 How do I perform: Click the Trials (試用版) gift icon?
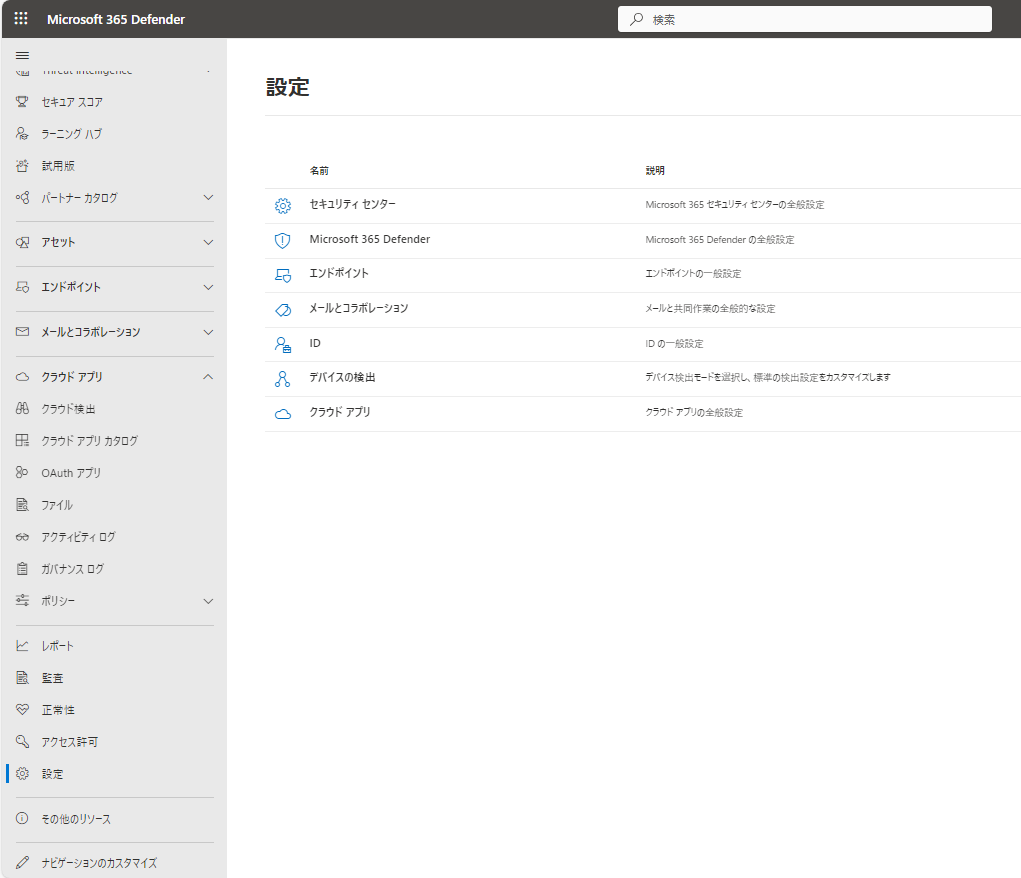point(22,165)
